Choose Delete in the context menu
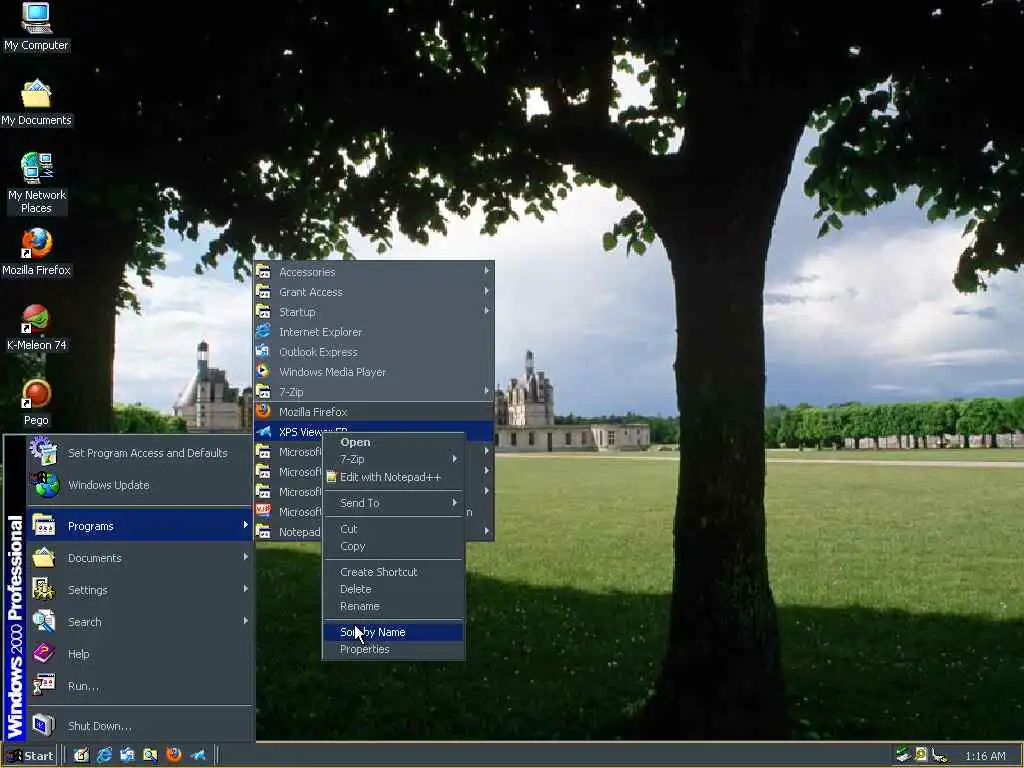 [x=393, y=589]
